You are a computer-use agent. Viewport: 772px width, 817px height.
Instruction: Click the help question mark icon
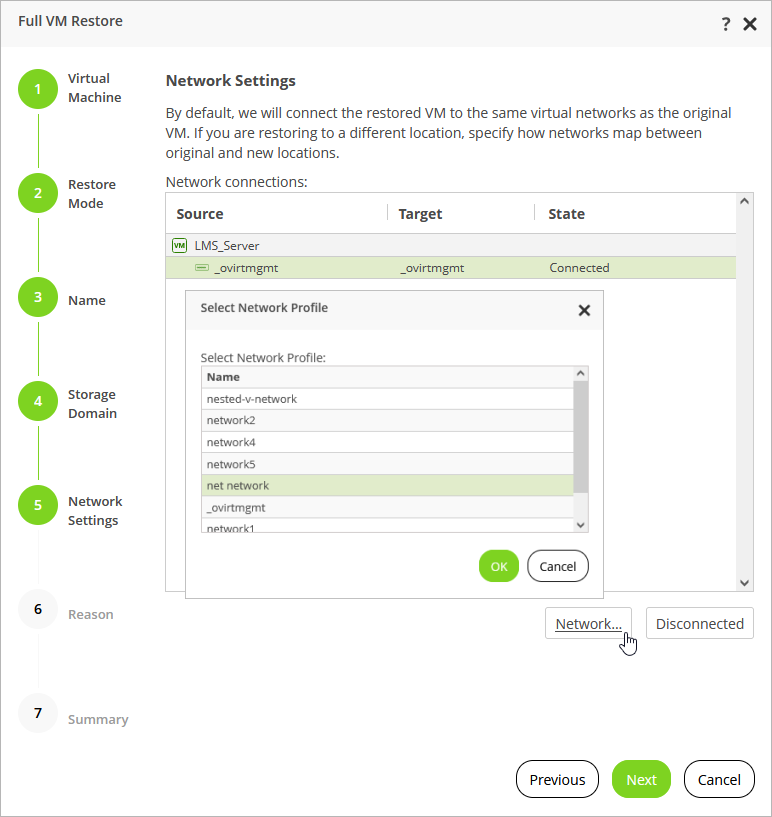(726, 24)
